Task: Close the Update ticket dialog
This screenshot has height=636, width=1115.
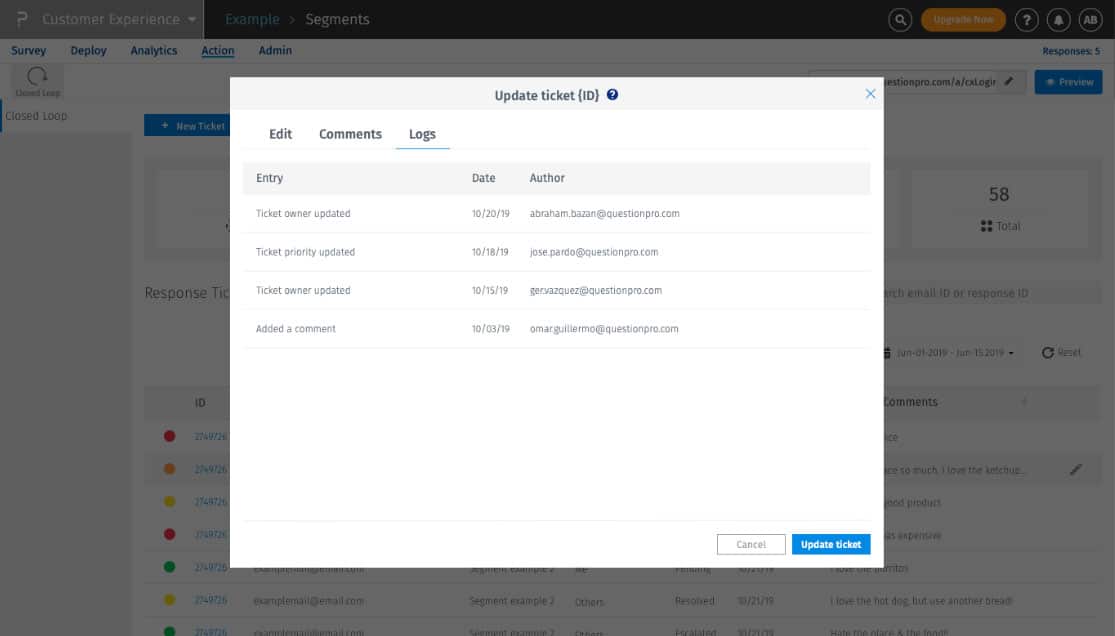Action: pyautogui.click(x=870, y=94)
